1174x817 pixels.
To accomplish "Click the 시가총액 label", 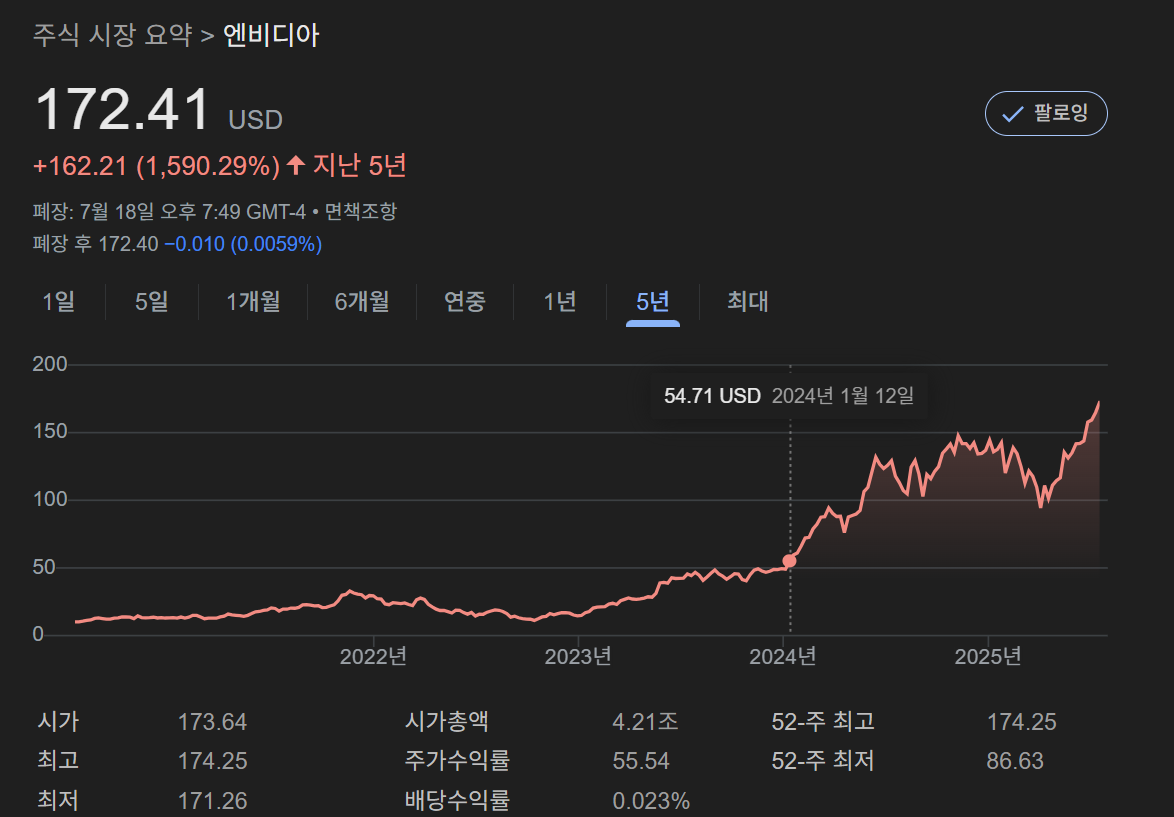I will tap(446, 722).
